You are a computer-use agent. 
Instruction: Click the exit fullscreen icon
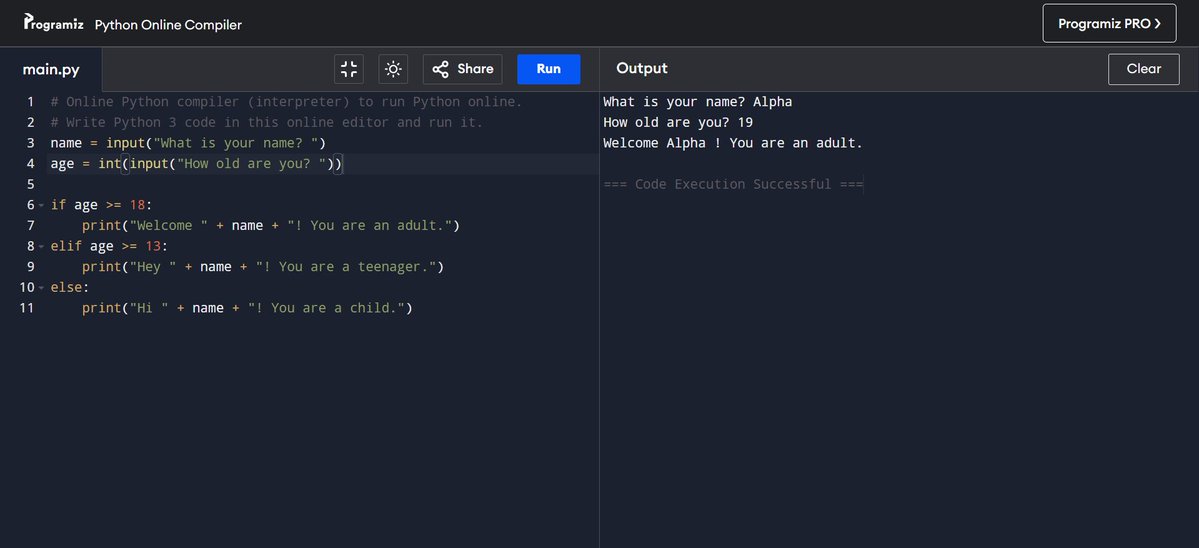point(349,69)
